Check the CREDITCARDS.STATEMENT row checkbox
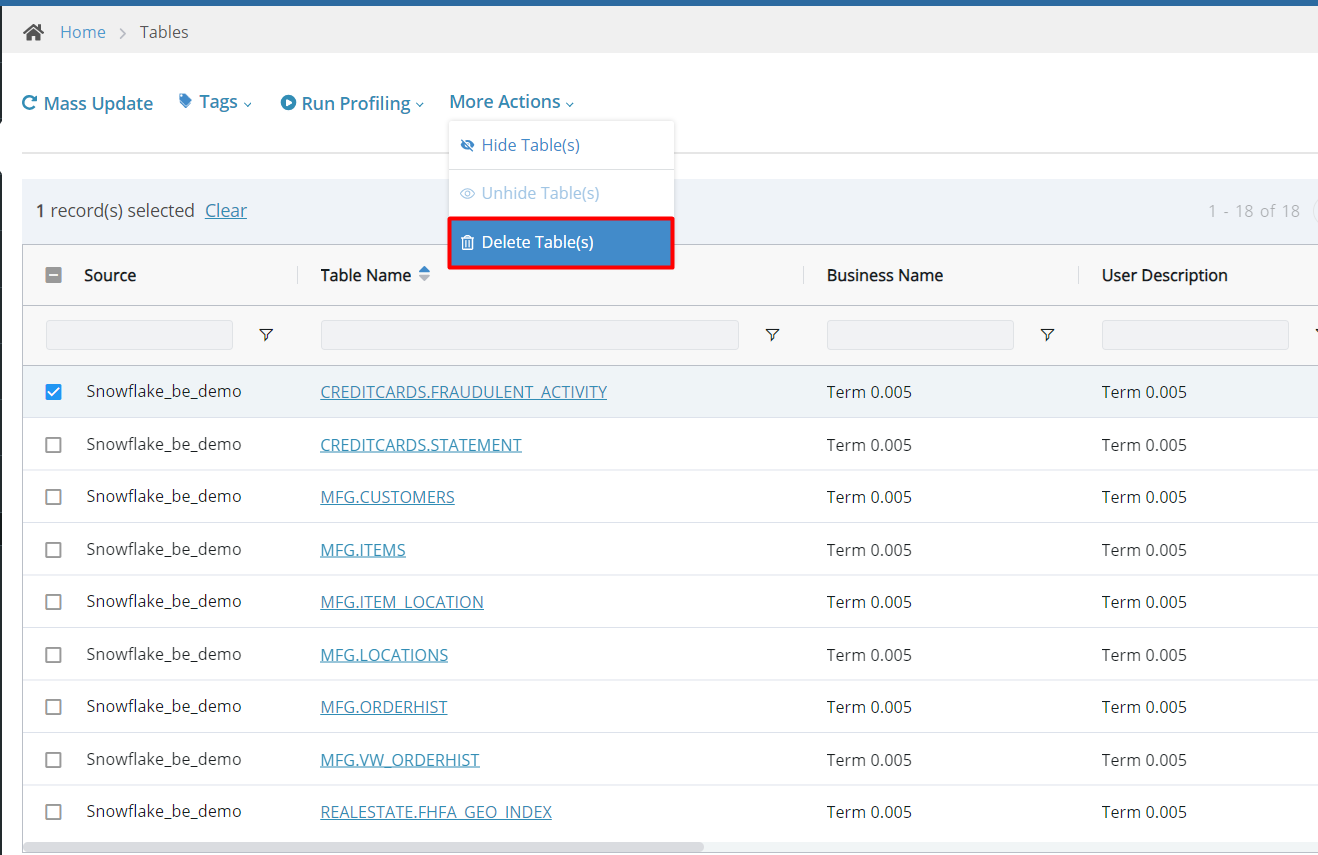 [54, 445]
